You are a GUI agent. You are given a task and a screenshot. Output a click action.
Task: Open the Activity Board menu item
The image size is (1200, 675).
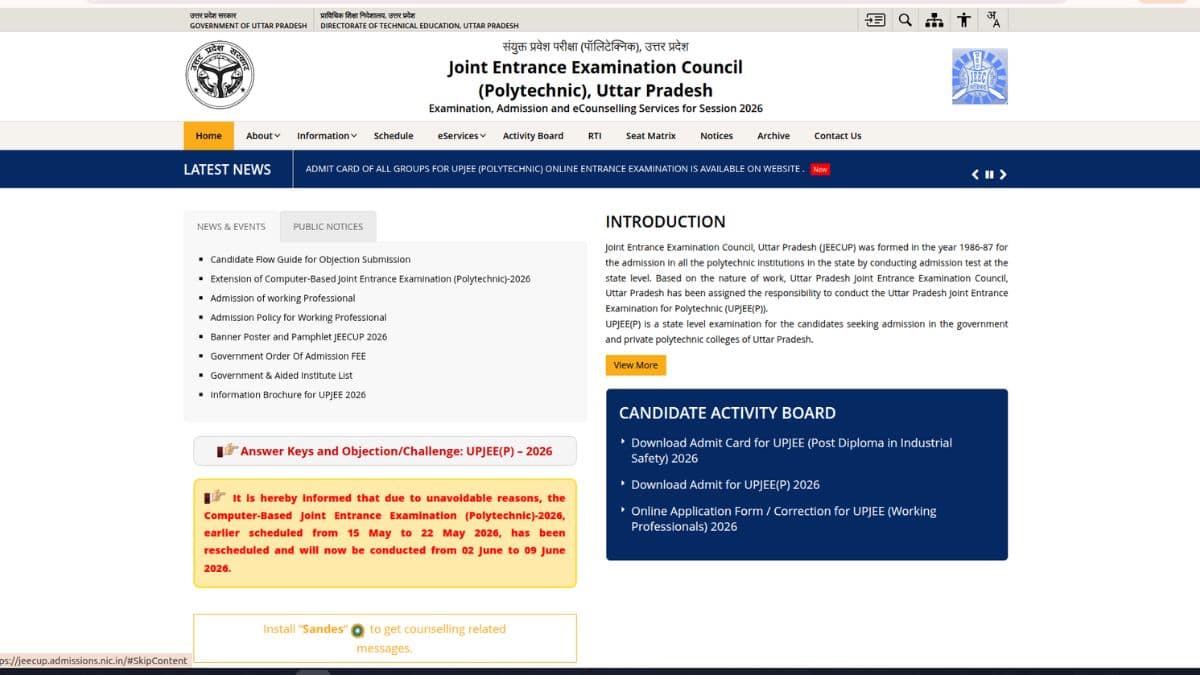(x=533, y=136)
